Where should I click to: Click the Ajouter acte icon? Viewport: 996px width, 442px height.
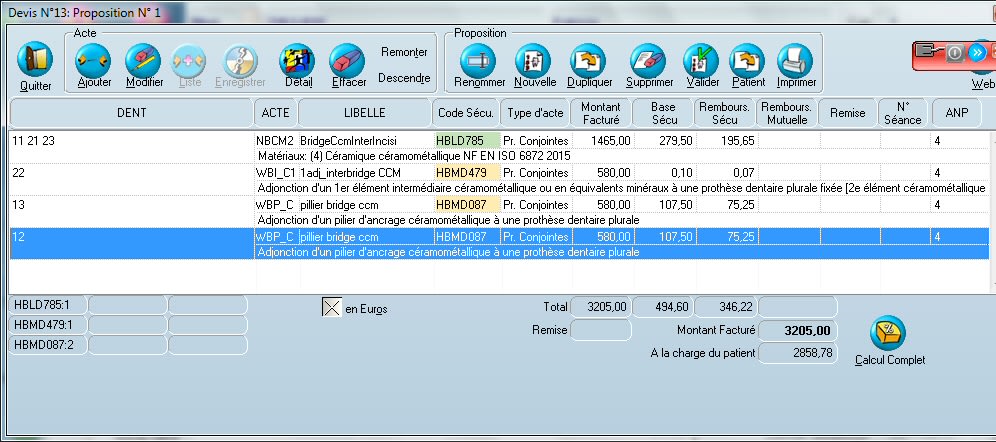(94, 61)
